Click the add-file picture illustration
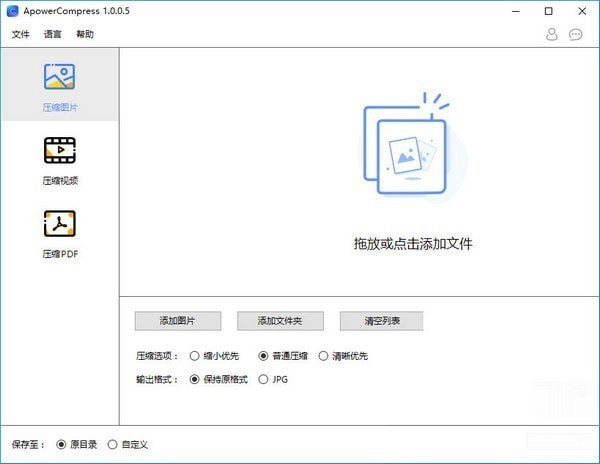 click(411, 150)
